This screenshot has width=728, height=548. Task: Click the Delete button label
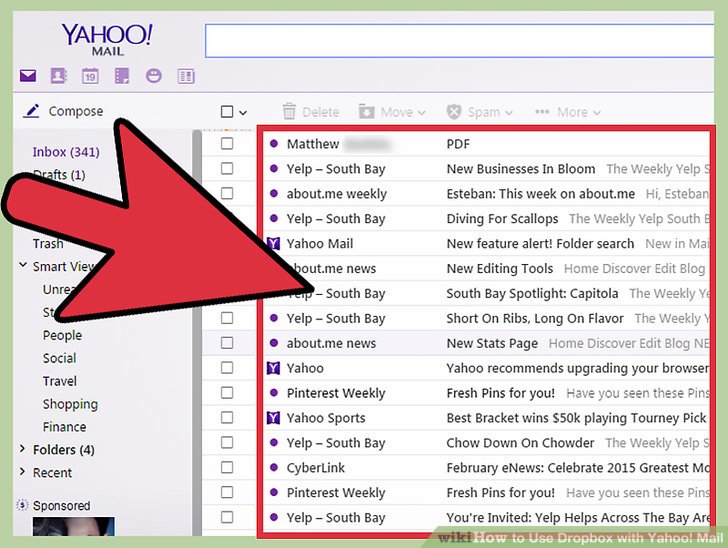tap(321, 112)
